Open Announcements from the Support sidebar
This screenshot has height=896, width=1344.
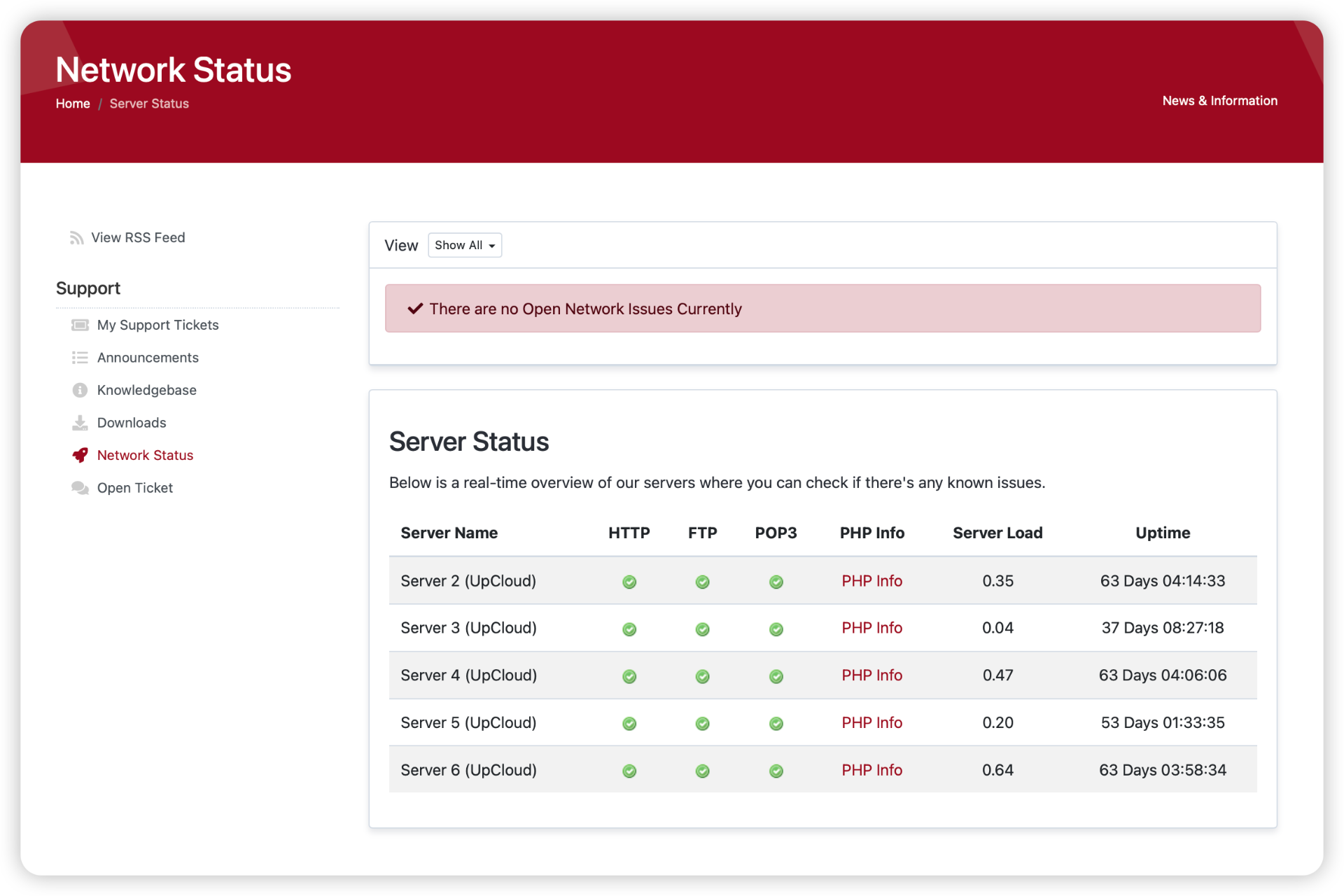click(x=148, y=357)
